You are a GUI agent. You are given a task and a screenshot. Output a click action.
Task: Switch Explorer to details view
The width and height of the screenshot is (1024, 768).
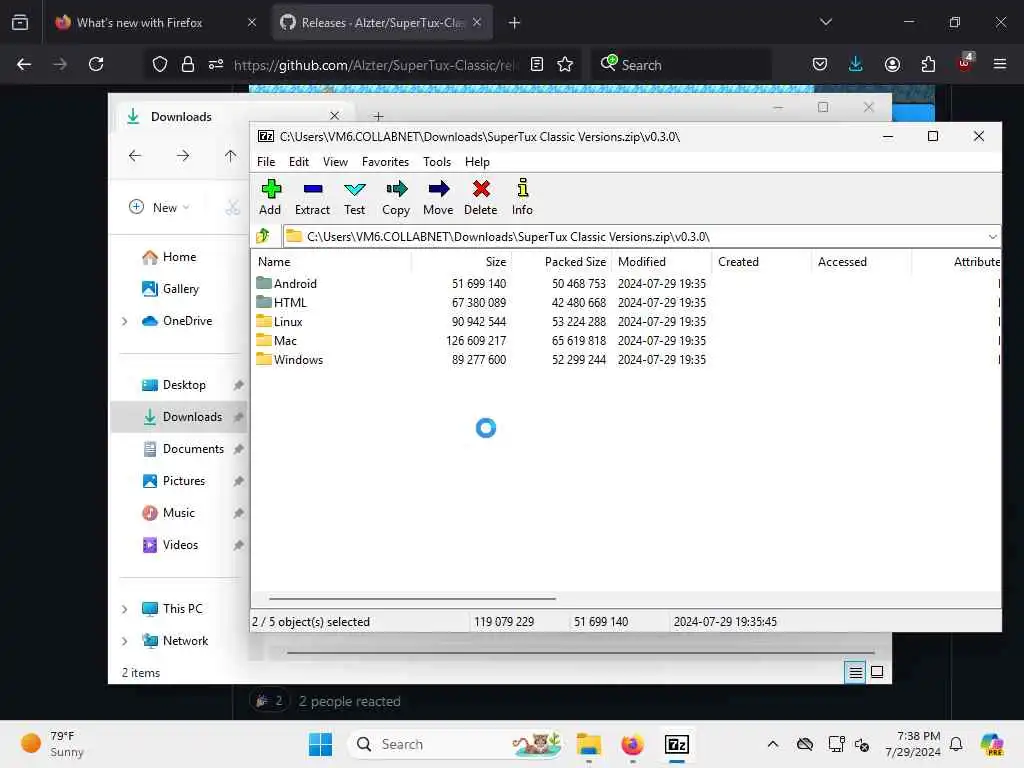(x=855, y=672)
